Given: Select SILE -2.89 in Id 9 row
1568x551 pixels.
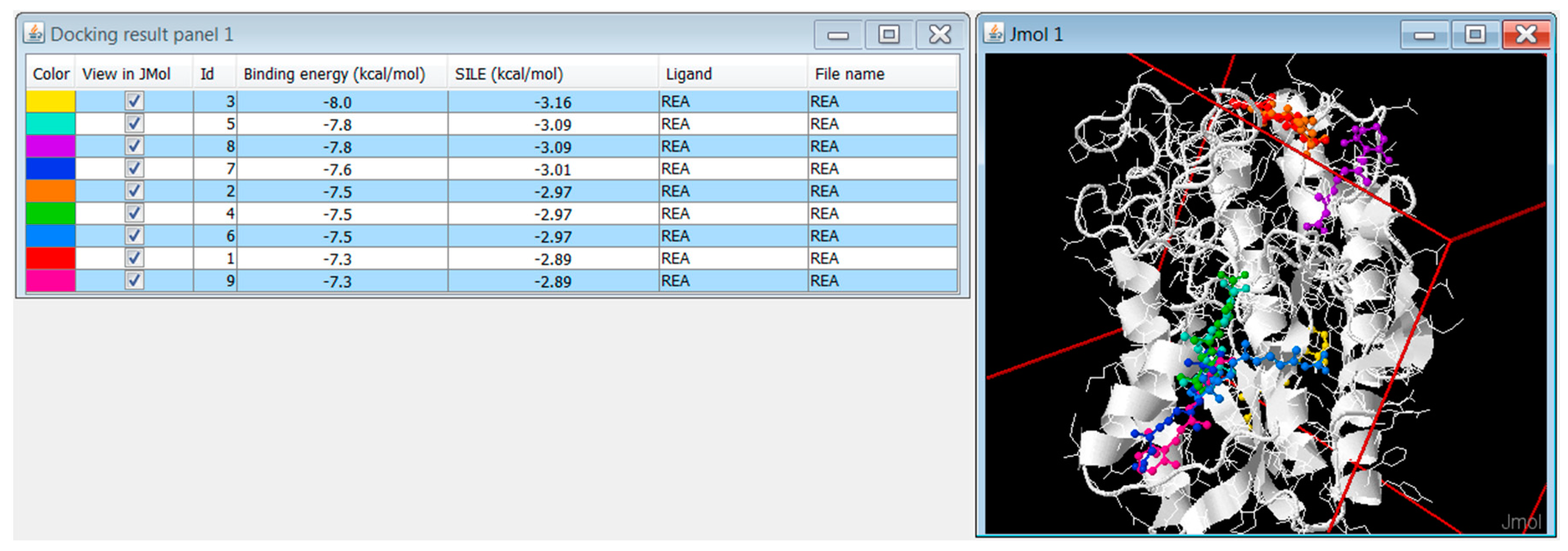Looking at the screenshot, I should coord(553,281).
